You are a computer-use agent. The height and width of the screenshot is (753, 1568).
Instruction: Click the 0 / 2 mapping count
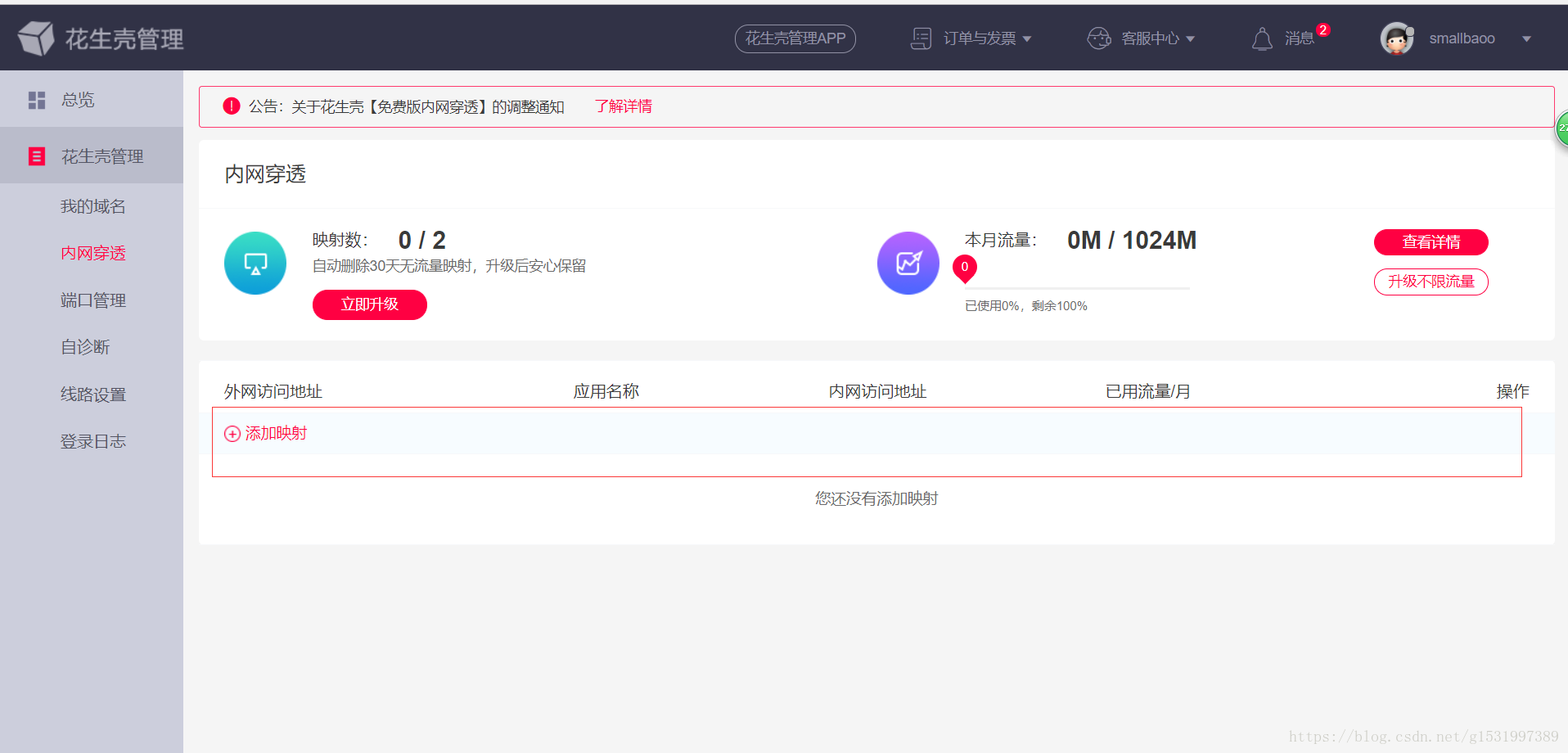pos(422,240)
